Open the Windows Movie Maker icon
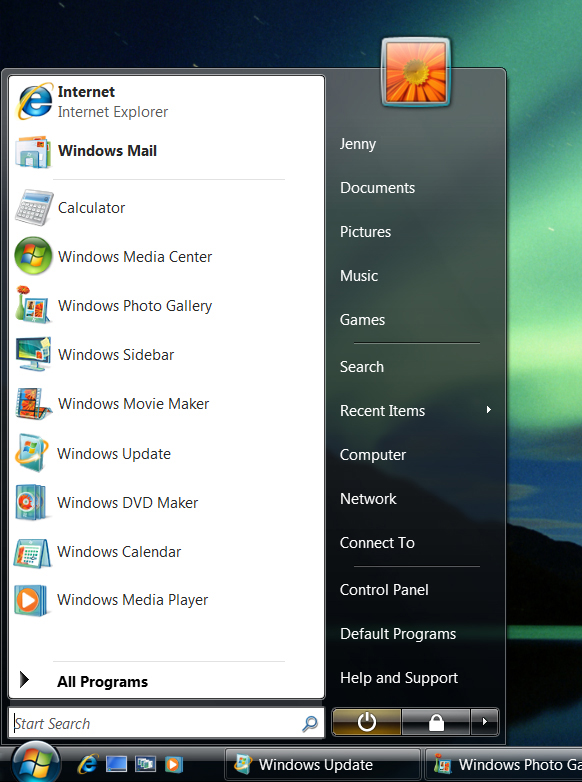This screenshot has width=582, height=782. [x=33, y=403]
